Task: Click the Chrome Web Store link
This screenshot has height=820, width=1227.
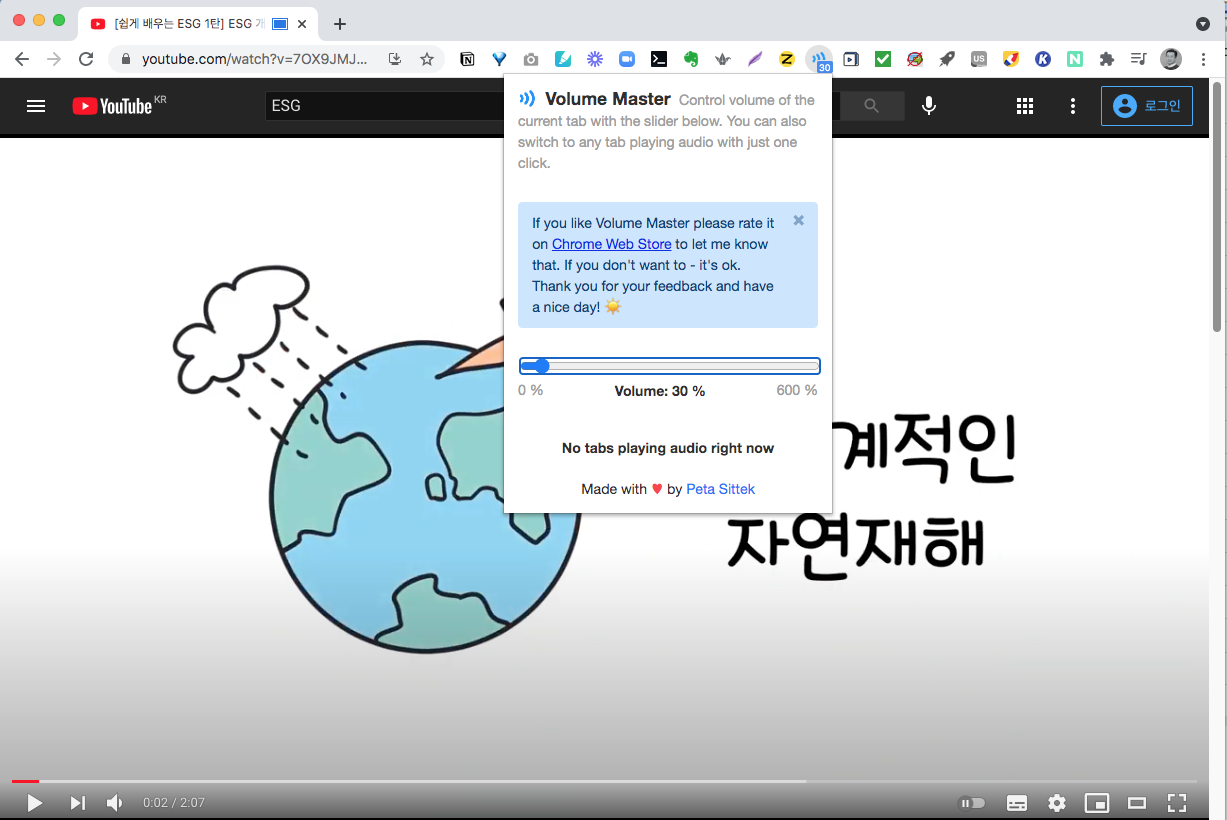Action: 611,244
